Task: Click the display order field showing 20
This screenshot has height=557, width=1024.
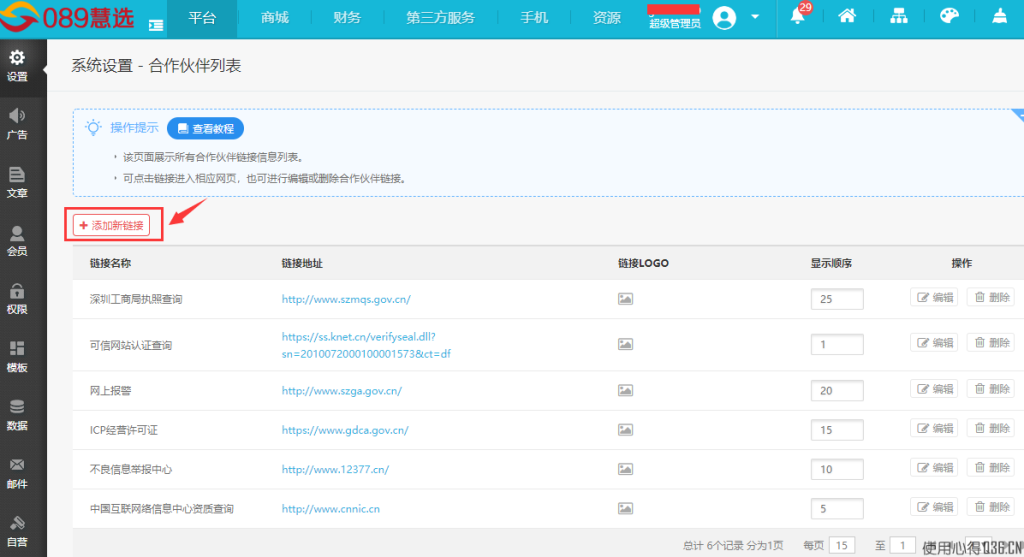Action: tap(837, 390)
